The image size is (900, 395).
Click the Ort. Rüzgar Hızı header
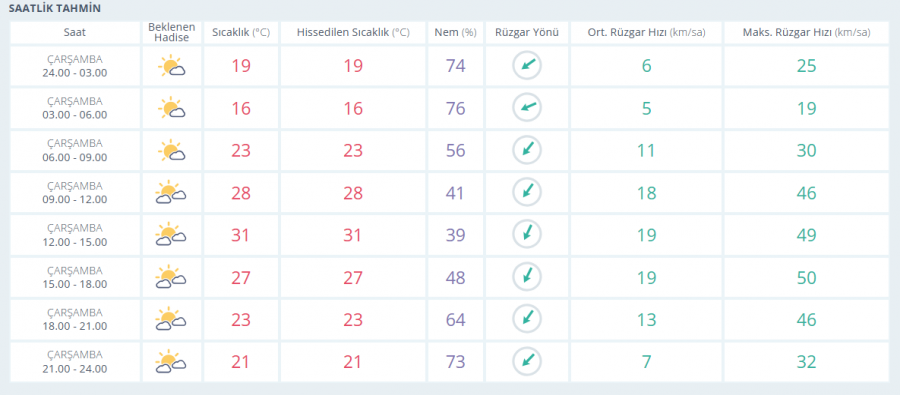(646, 33)
